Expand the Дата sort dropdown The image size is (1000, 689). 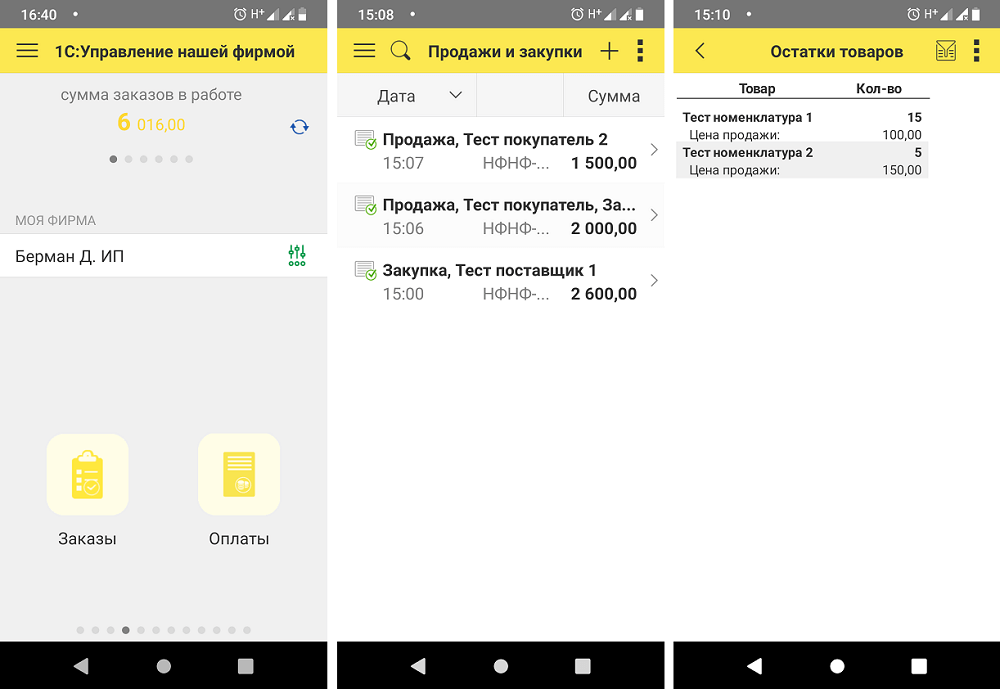click(x=455, y=95)
